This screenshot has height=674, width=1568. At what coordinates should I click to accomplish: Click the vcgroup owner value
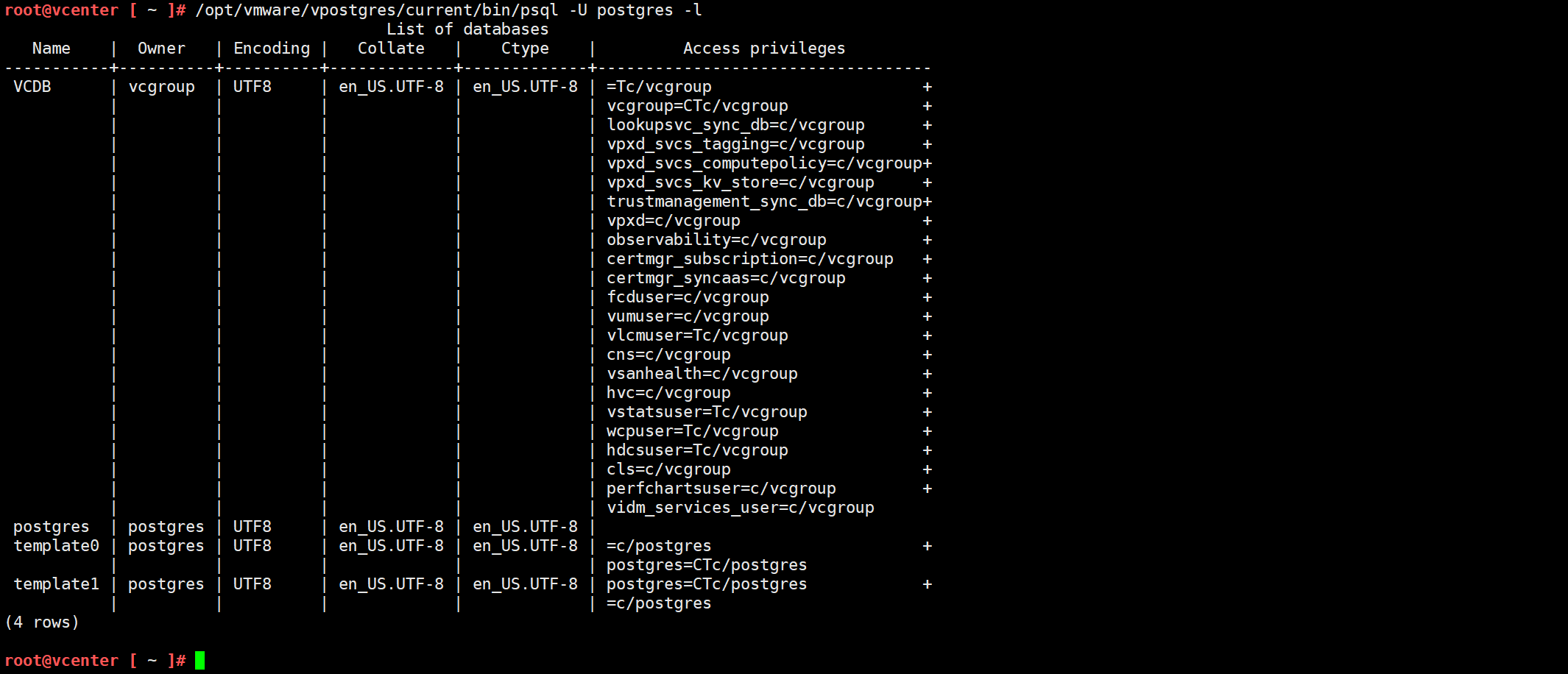coord(162,87)
